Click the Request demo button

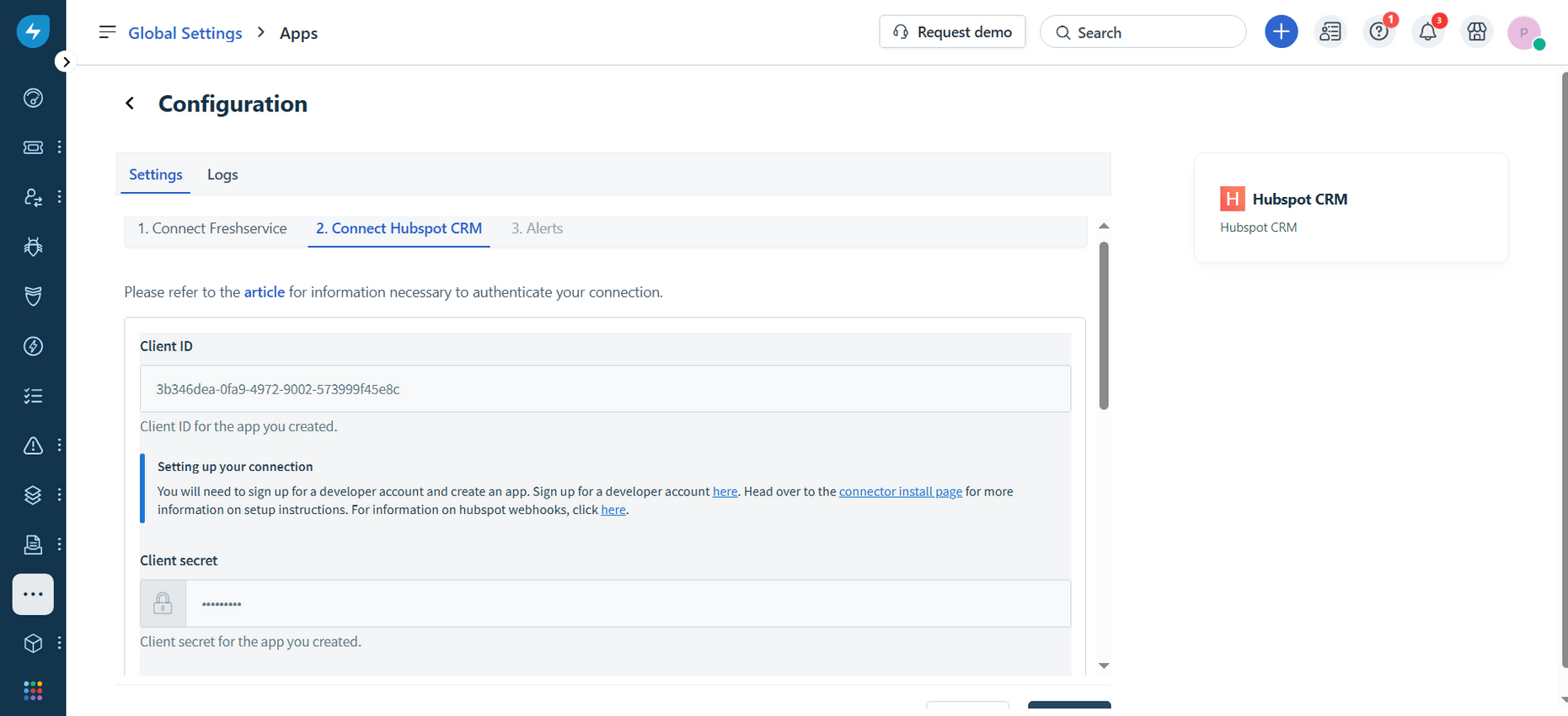click(x=952, y=32)
